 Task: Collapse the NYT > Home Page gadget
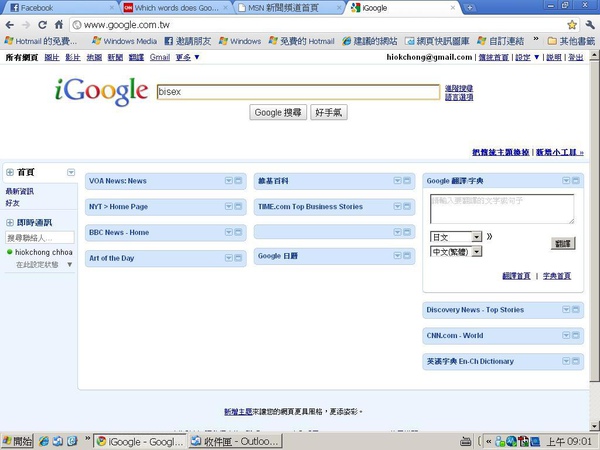(x=238, y=206)
